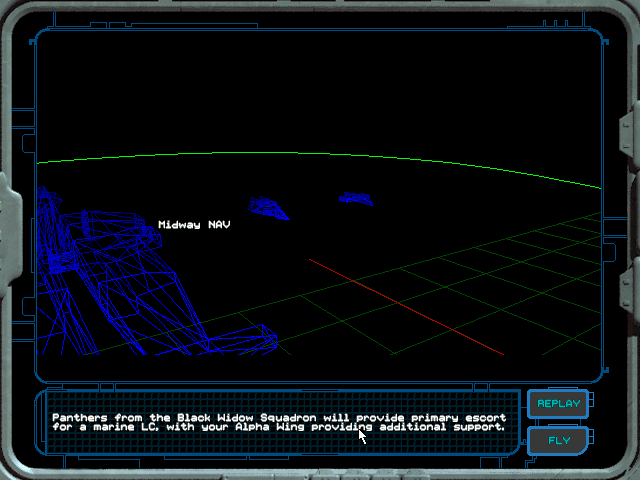Click the briefing text about Panthers escort
This screenshot has width=640, height=480.
pos(279,422)
